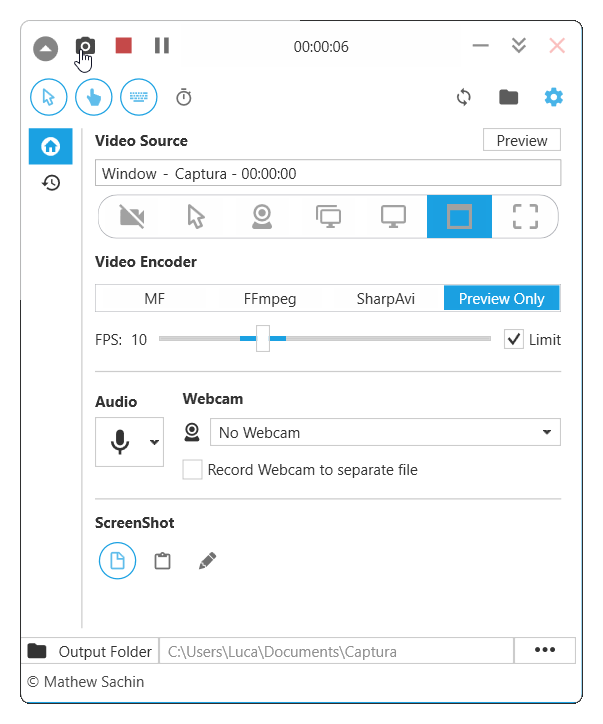Image resolution: width=603 pixels, height=724 pixels.
Task: Toggle include mouse cursor in recording
Action: coord(49,97)
